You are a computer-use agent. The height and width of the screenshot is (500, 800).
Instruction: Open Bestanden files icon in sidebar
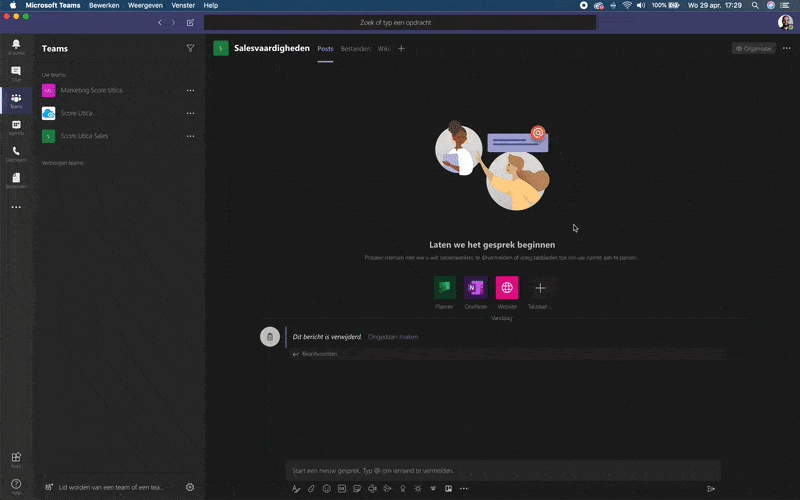[x=16, y=179]
